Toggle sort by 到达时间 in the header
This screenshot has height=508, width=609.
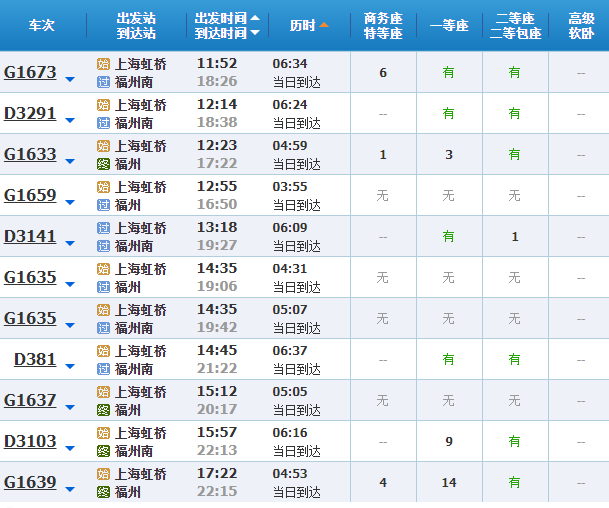pos(255,33)
